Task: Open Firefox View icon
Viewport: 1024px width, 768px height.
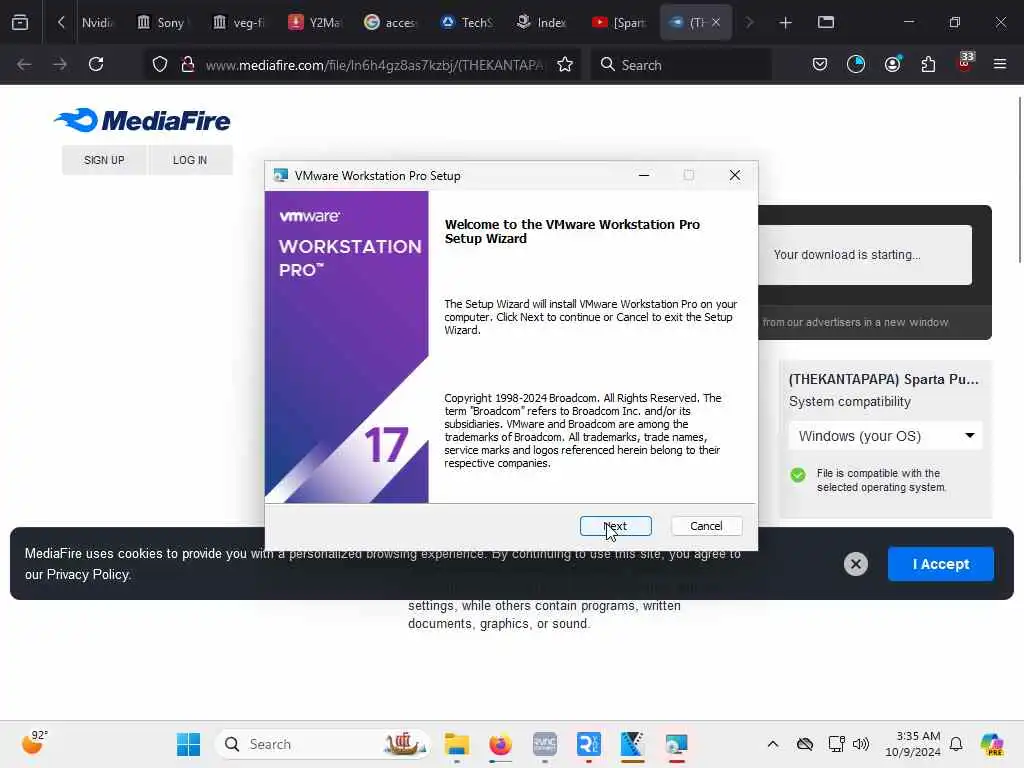Action: (20, 22)
